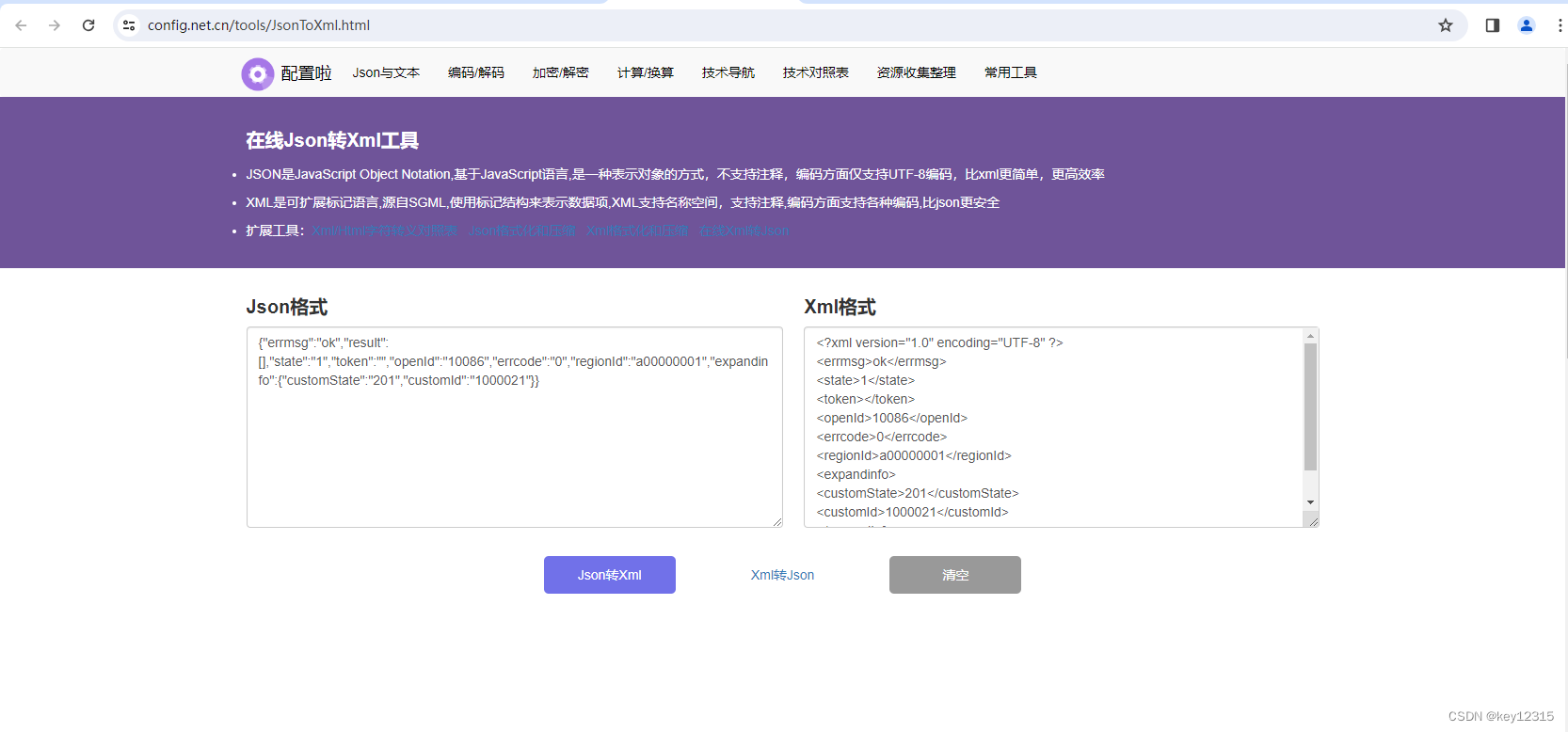Go back to the previous page
Screen dimensions: 1568x732
21,25
